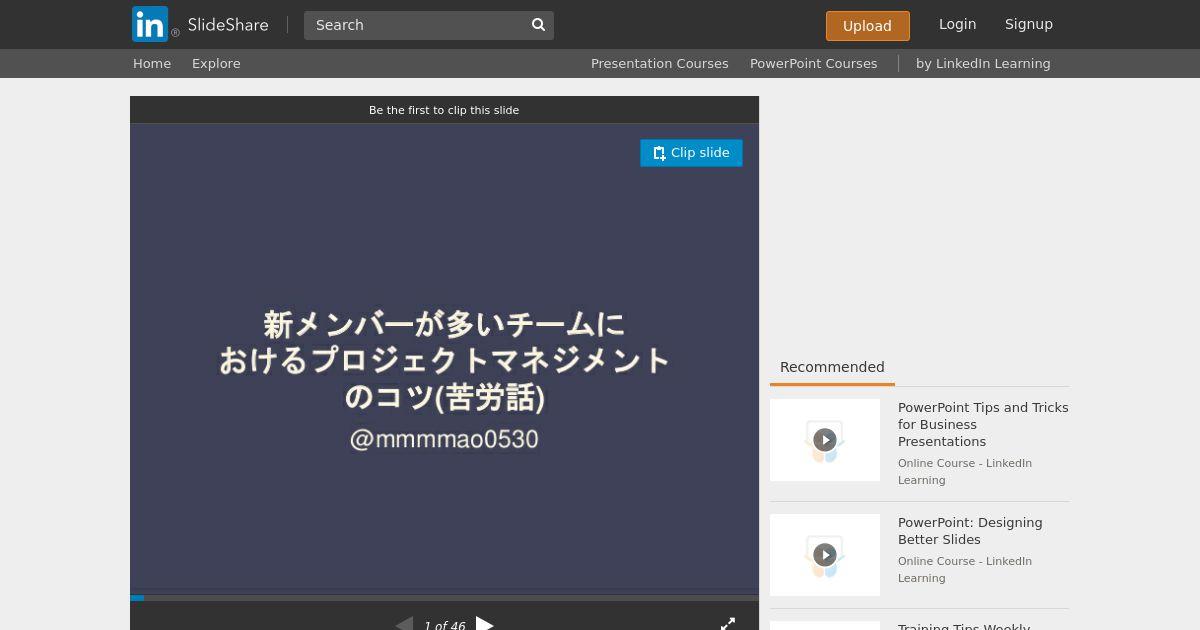1200x630 pixels.
Task: Open the Explore menu item
Action: pyautogui.click(x=216, y=63)
